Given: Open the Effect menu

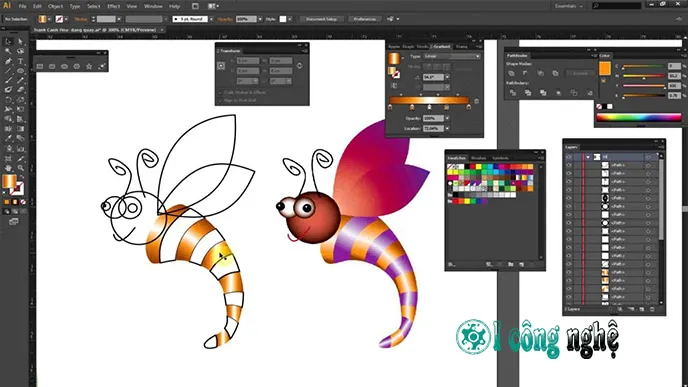Looking at the screenshot, I should (x=113, y=6).
